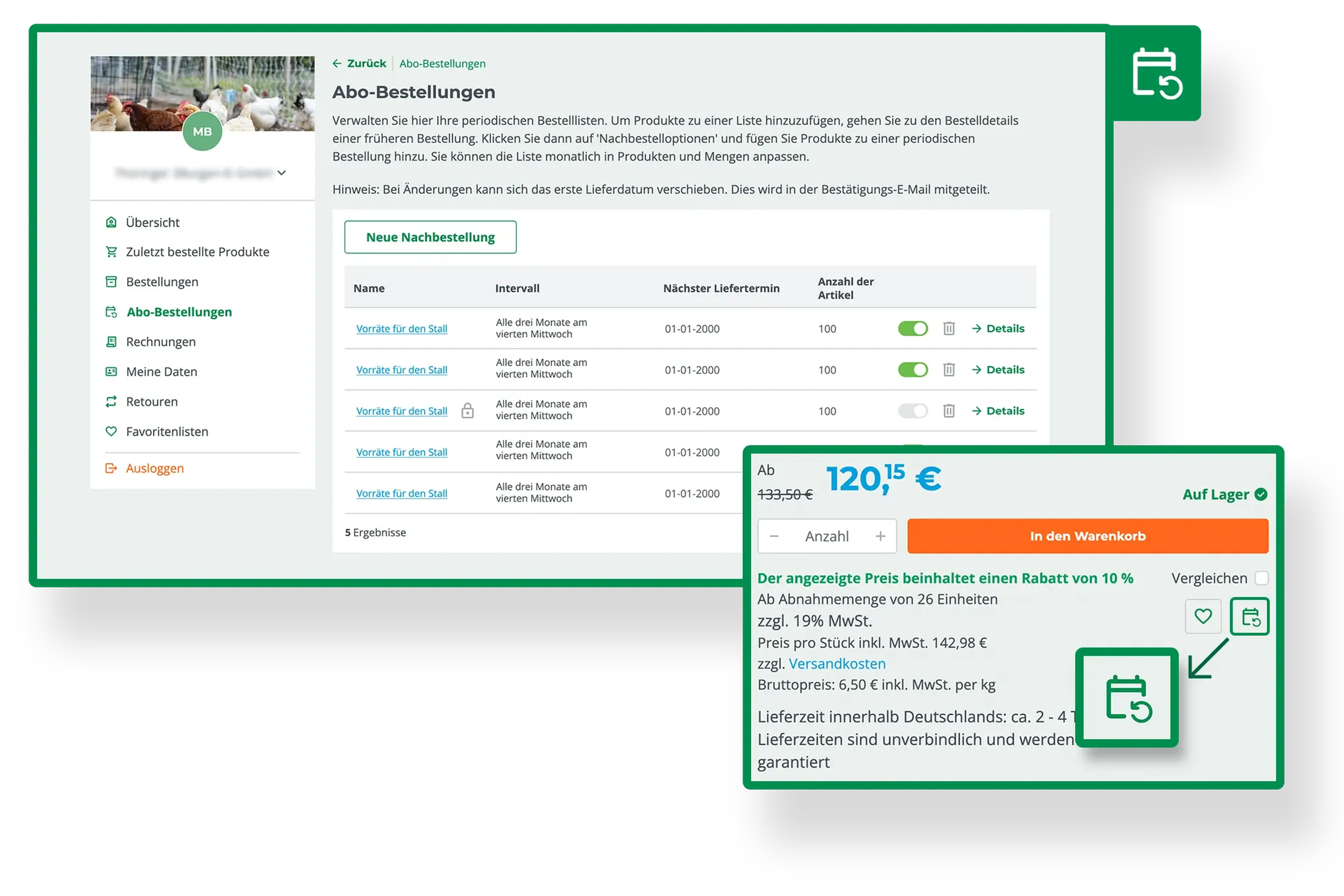The height and width of the screenshot is (896, 1344).
Task: Add product to favorites with heart icon
Action: click(1203, 616)
